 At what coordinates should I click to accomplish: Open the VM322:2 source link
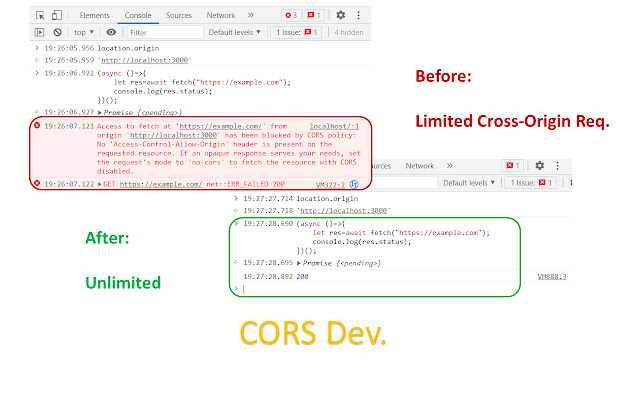[331, 185]
